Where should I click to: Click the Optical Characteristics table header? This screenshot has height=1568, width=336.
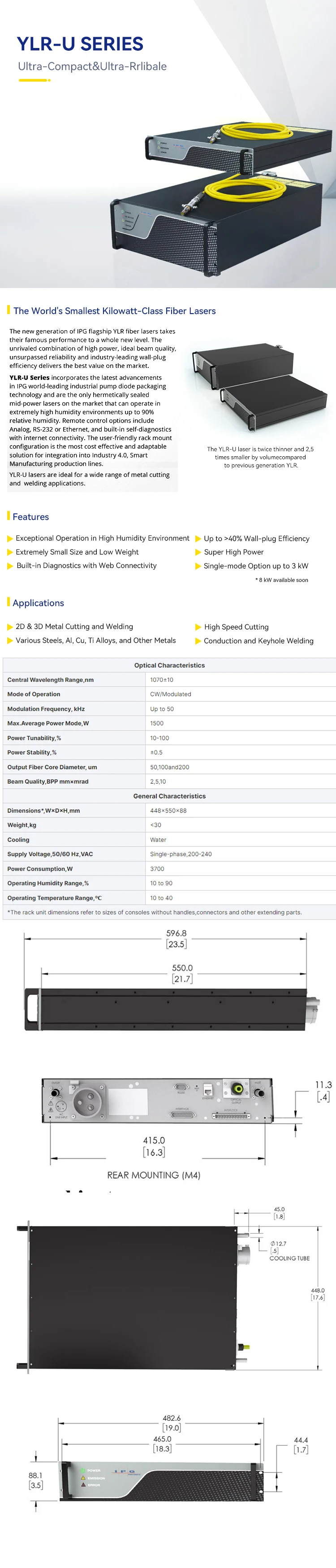169,665
